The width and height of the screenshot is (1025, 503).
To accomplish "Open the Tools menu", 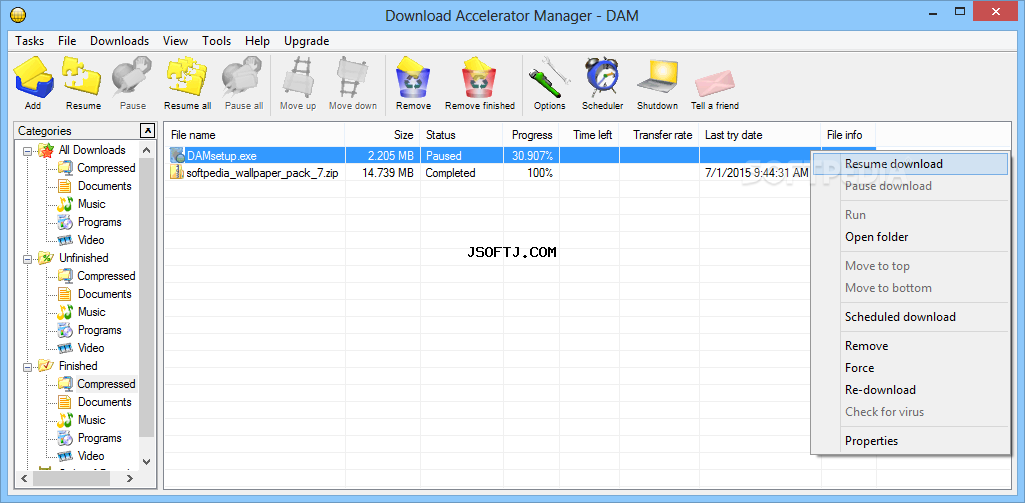I will pos(216,41).
